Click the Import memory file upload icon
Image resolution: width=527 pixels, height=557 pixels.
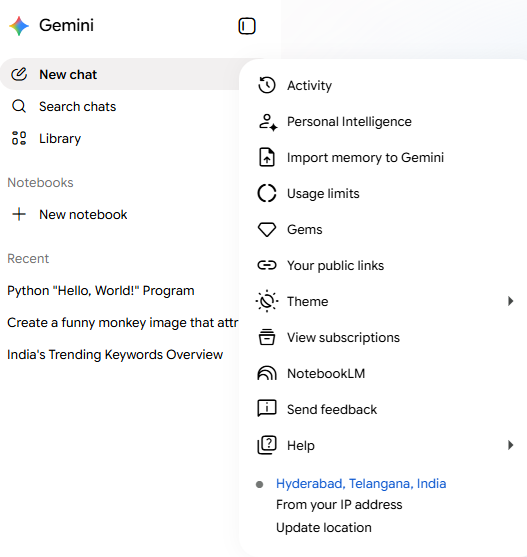(x=267, y=157)
